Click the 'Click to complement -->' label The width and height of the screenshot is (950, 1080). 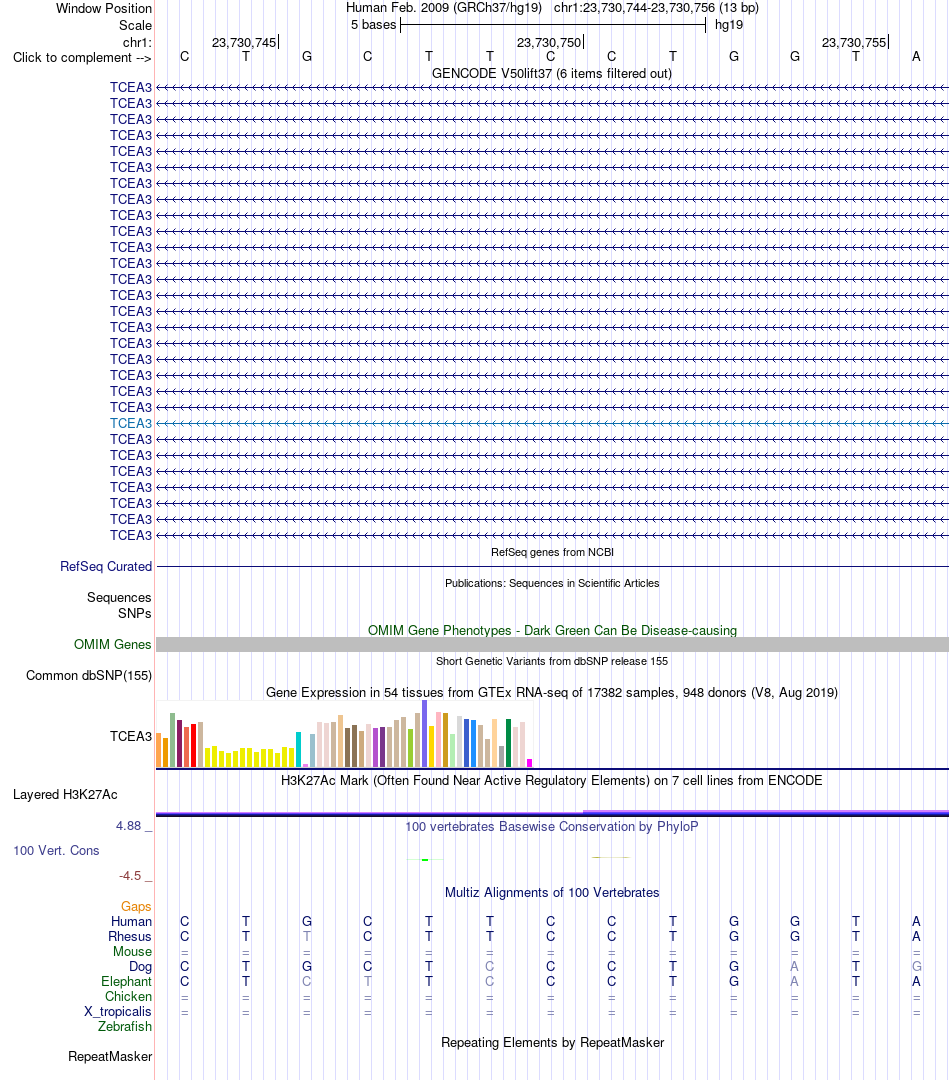[82, 58]
